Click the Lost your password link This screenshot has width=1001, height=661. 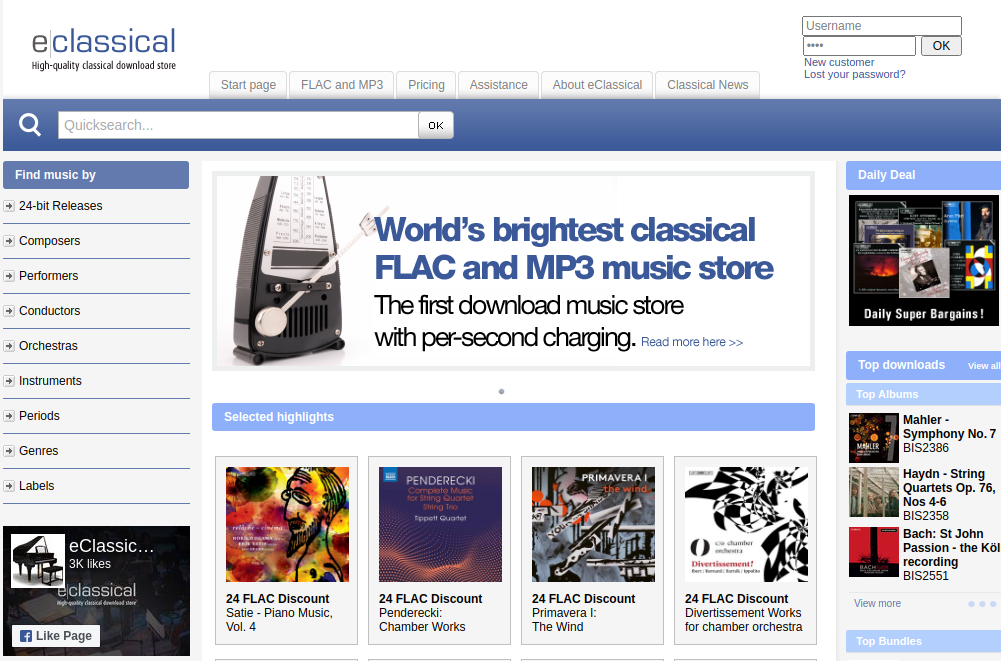854,74
